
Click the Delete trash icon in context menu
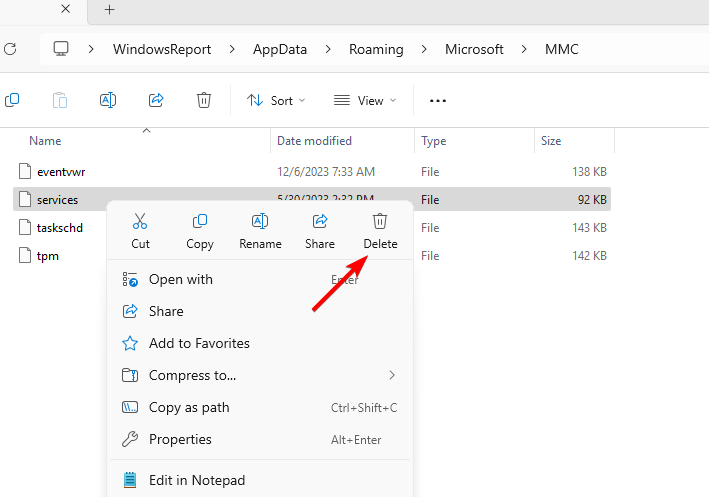pyautogui.click(x=380, y=222)
